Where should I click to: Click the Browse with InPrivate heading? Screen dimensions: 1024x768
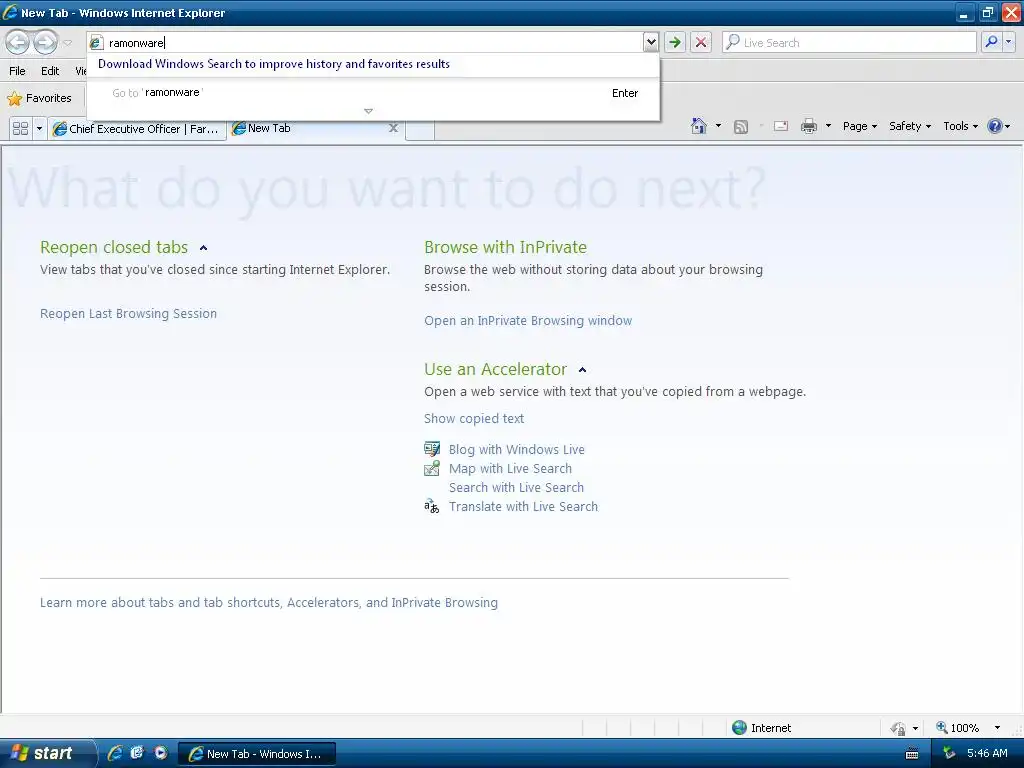pyautogui.click(x=505, y=248)
